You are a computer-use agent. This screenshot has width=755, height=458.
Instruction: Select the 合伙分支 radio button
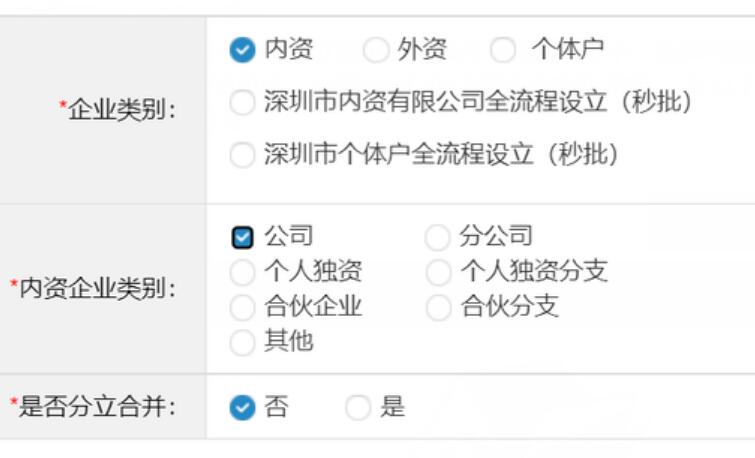[x=438, y=307]
